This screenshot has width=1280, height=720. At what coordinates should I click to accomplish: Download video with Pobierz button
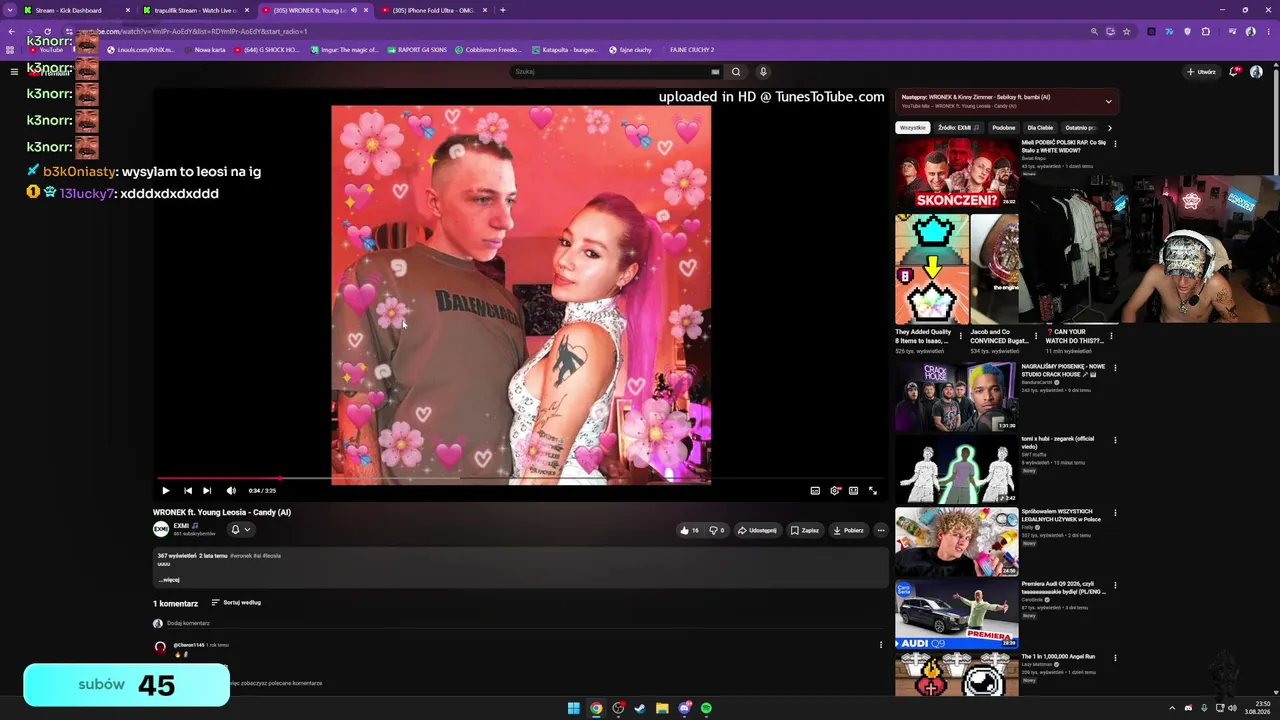click(848, 530)
